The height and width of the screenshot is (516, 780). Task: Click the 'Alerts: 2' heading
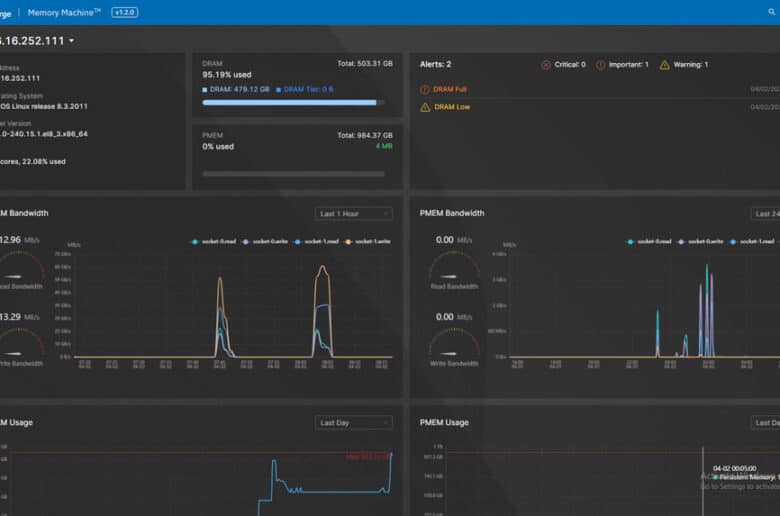(x=435, y=64)
